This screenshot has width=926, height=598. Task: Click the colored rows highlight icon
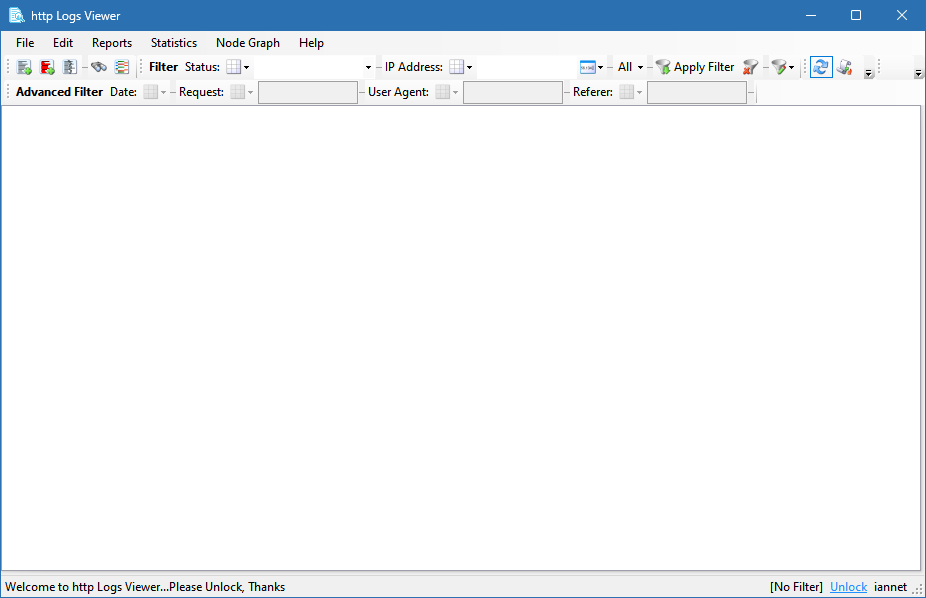(121, 67)
